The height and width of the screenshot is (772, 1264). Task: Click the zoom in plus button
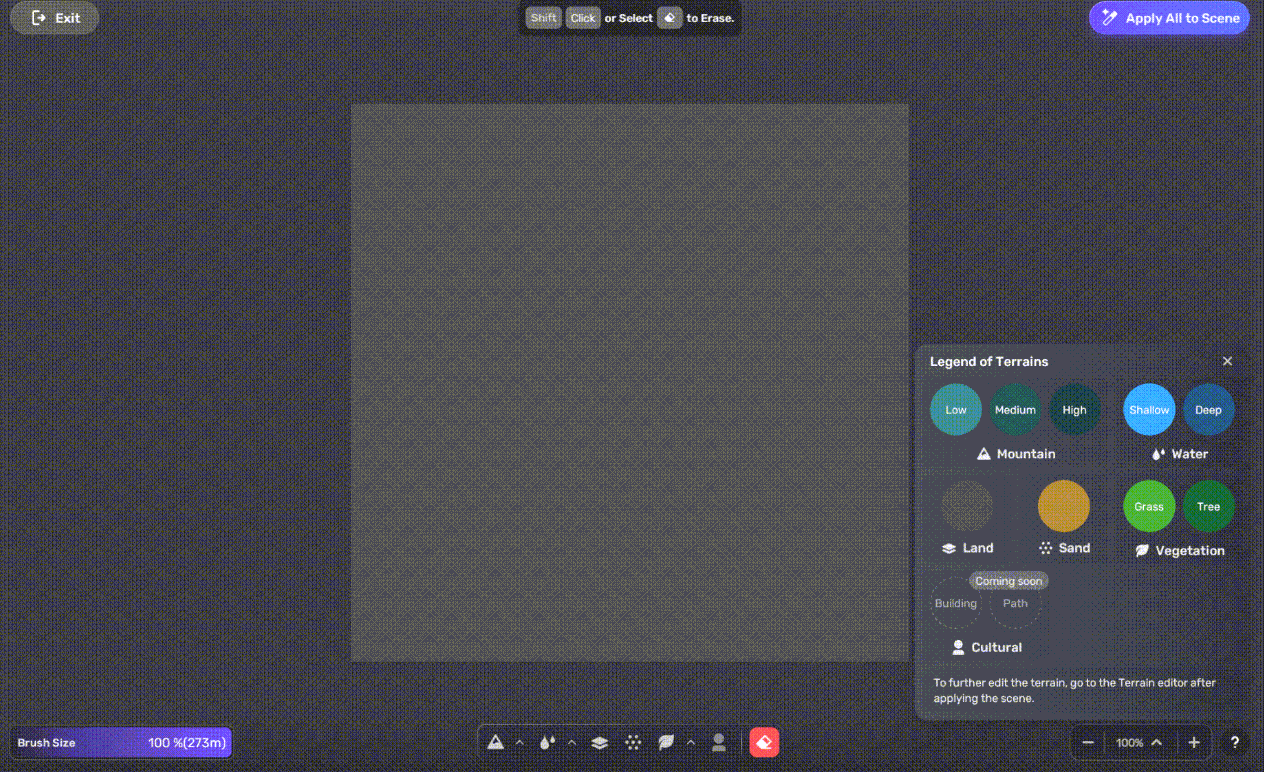[x=1194, y=742]
